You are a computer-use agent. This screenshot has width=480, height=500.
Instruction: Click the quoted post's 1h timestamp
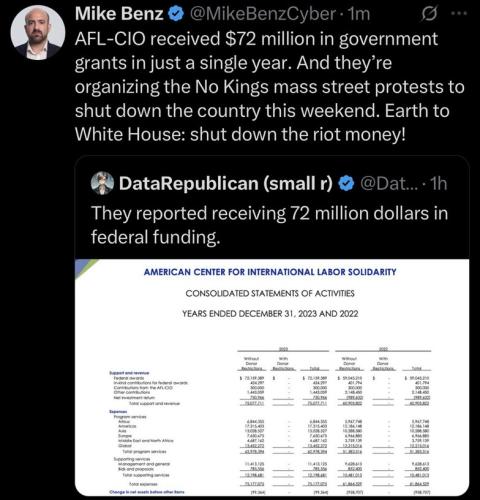(x=438, y=183)
